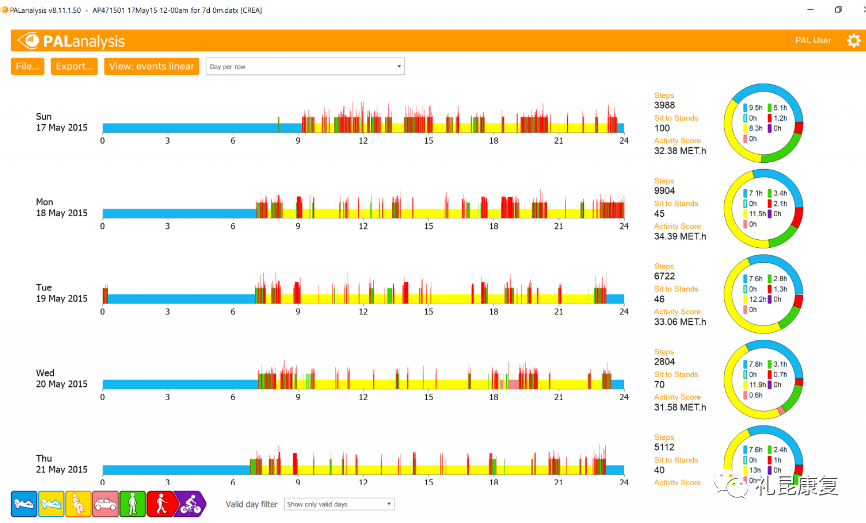Click the Wed 20 May 2015 donut chart

[x=763, y=379]
